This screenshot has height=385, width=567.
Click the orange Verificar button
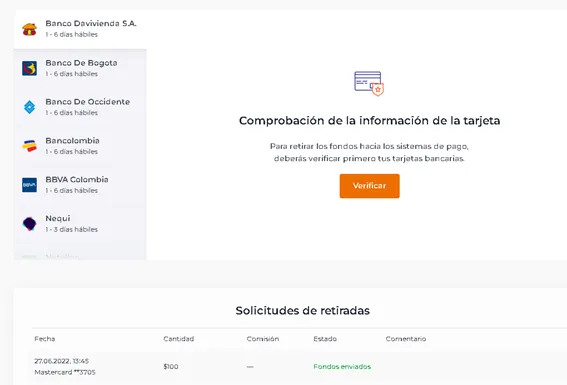click(x=370, y=186)
